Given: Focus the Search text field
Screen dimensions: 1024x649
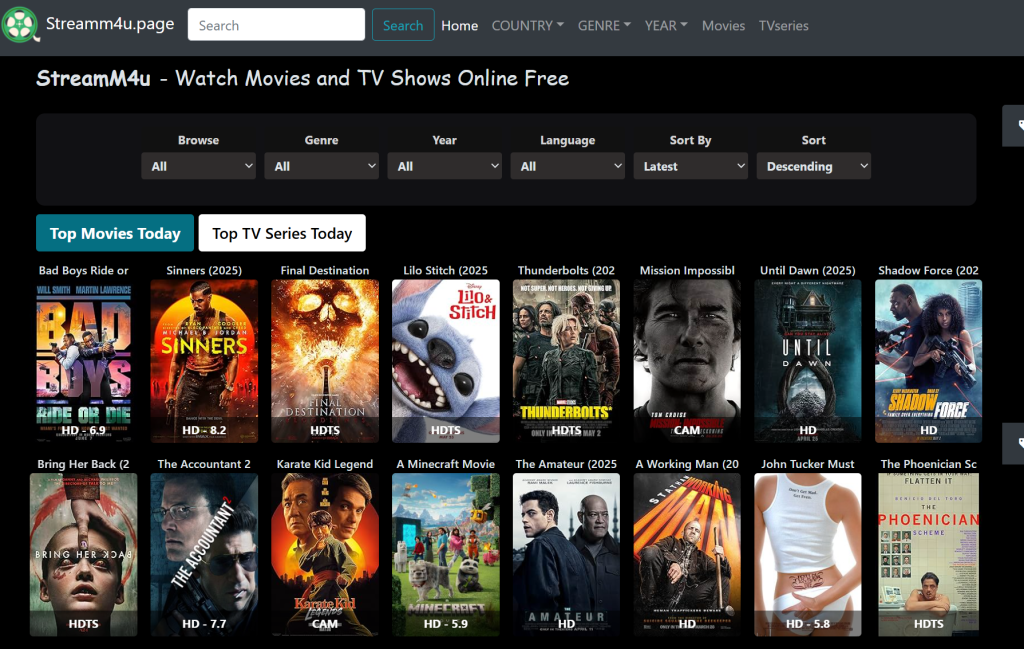Looking at the screenshot, I should pos(276,25).
